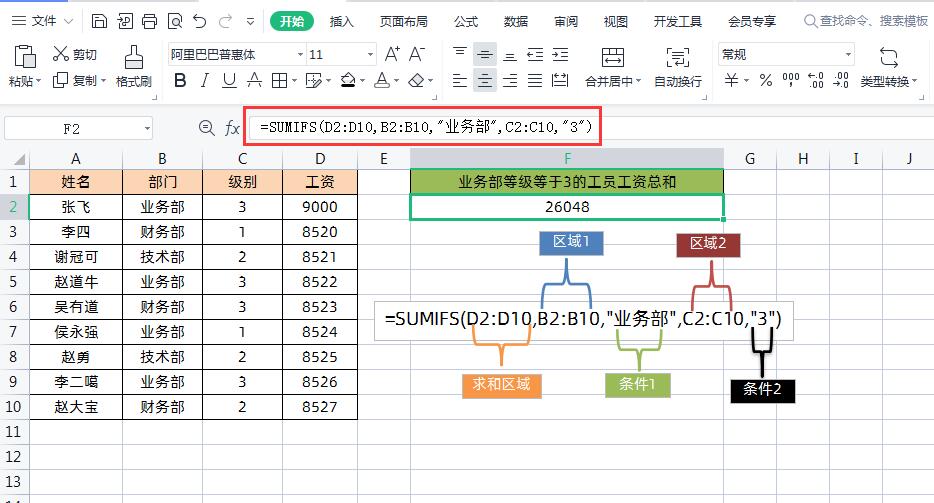934x503 pixels.
Task: Click inside the SUMIFS formula bar
Action: coord(590,126)
